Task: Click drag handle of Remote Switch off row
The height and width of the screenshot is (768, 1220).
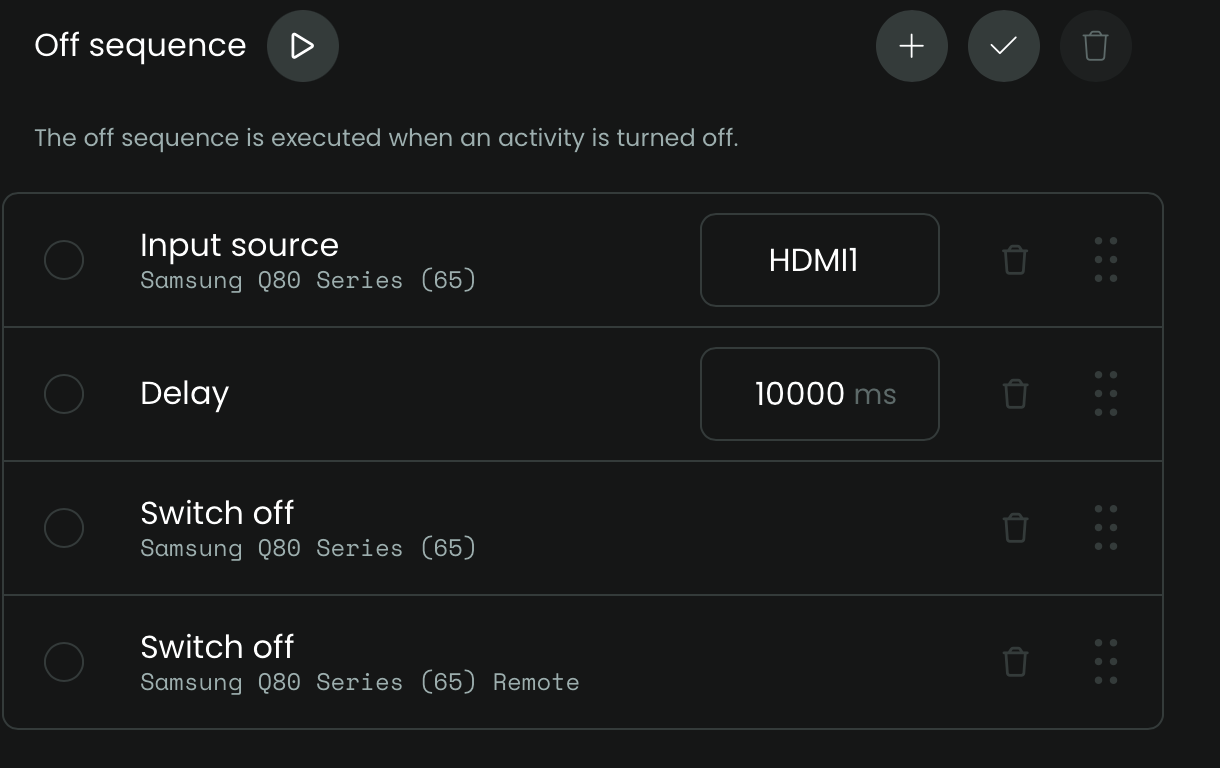Action: click(1105, 662)
